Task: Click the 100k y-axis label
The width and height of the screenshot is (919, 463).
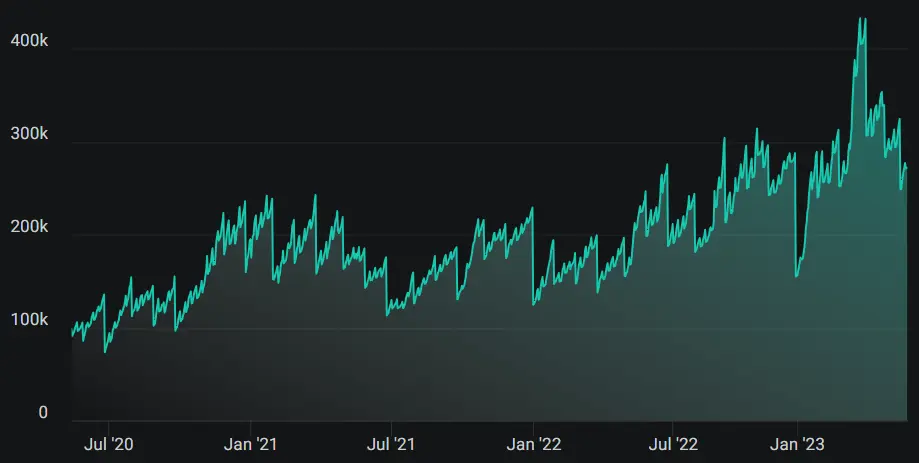Action: click(x=29, y=319)
